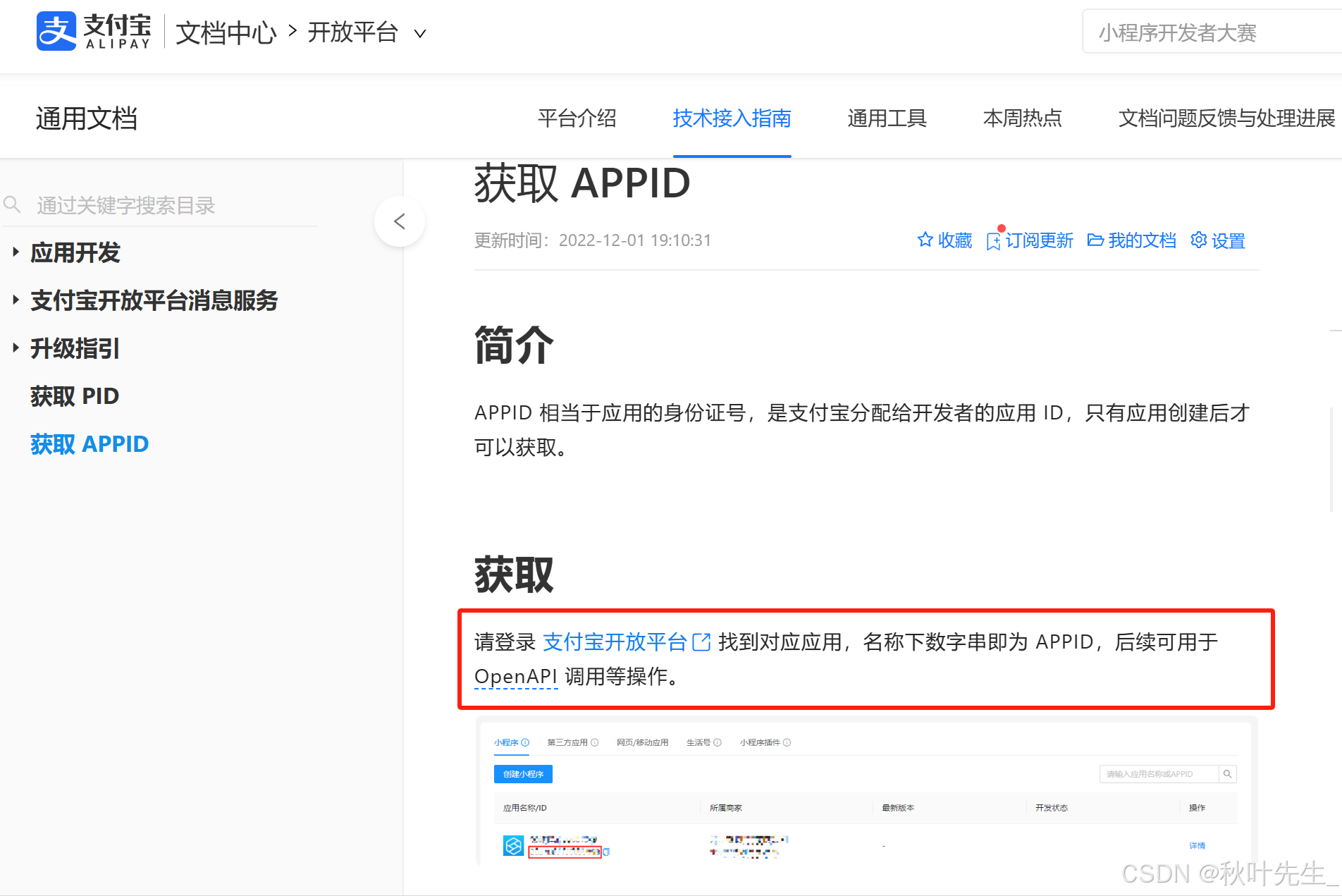Select the 技术接入指南 tab
Viewport: 1342px width, 896px height.
coord(732,118)
